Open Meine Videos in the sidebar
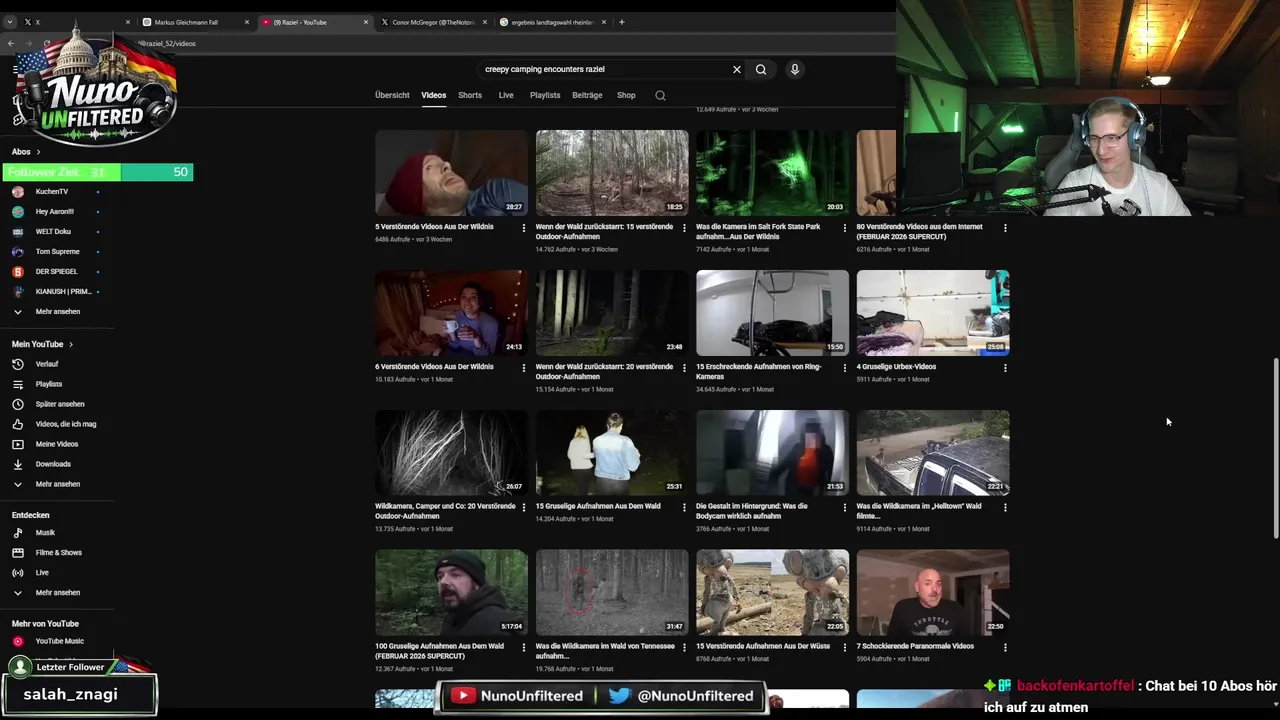1280x720 pixels. pyautogui.click(x=59, y=444)
